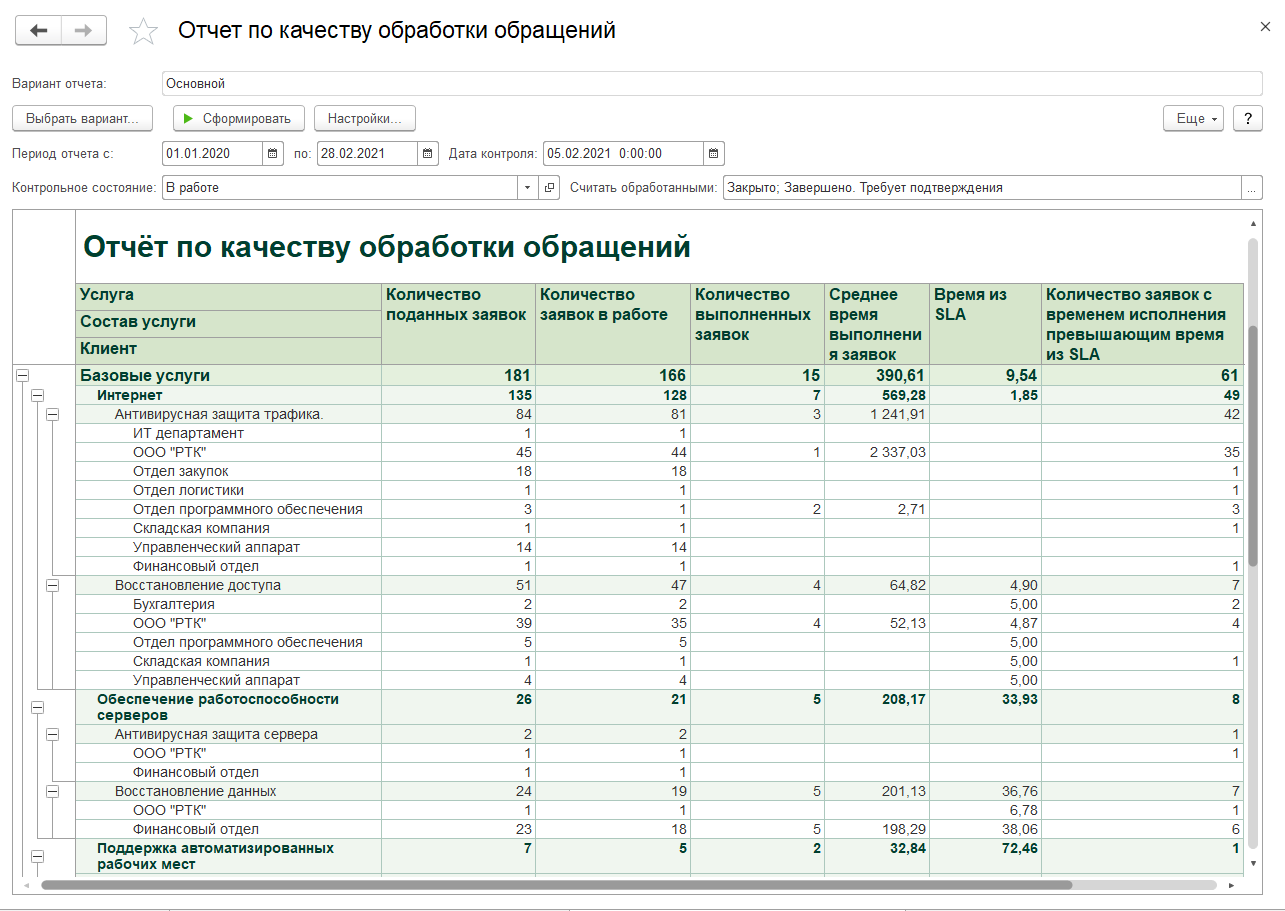Screen dimensions: 1285x911
Task: Collapse the Восстановление доступа group
Action: point(54,585)
